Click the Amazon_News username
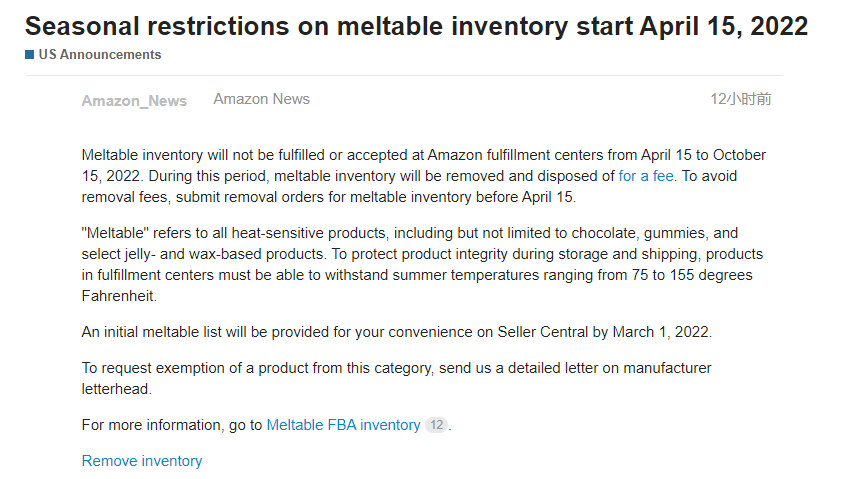 point(134,101)
